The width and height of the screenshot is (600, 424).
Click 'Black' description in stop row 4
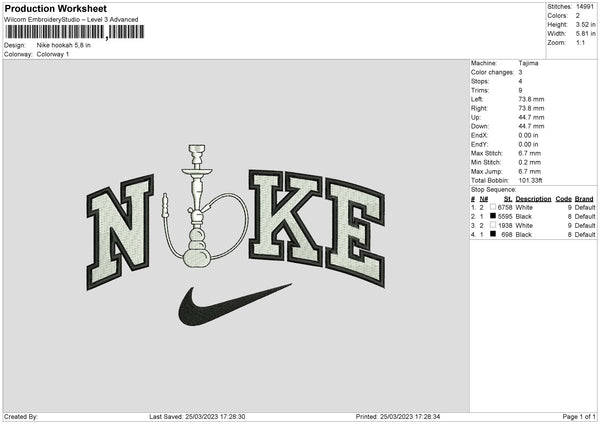(524, 235)
